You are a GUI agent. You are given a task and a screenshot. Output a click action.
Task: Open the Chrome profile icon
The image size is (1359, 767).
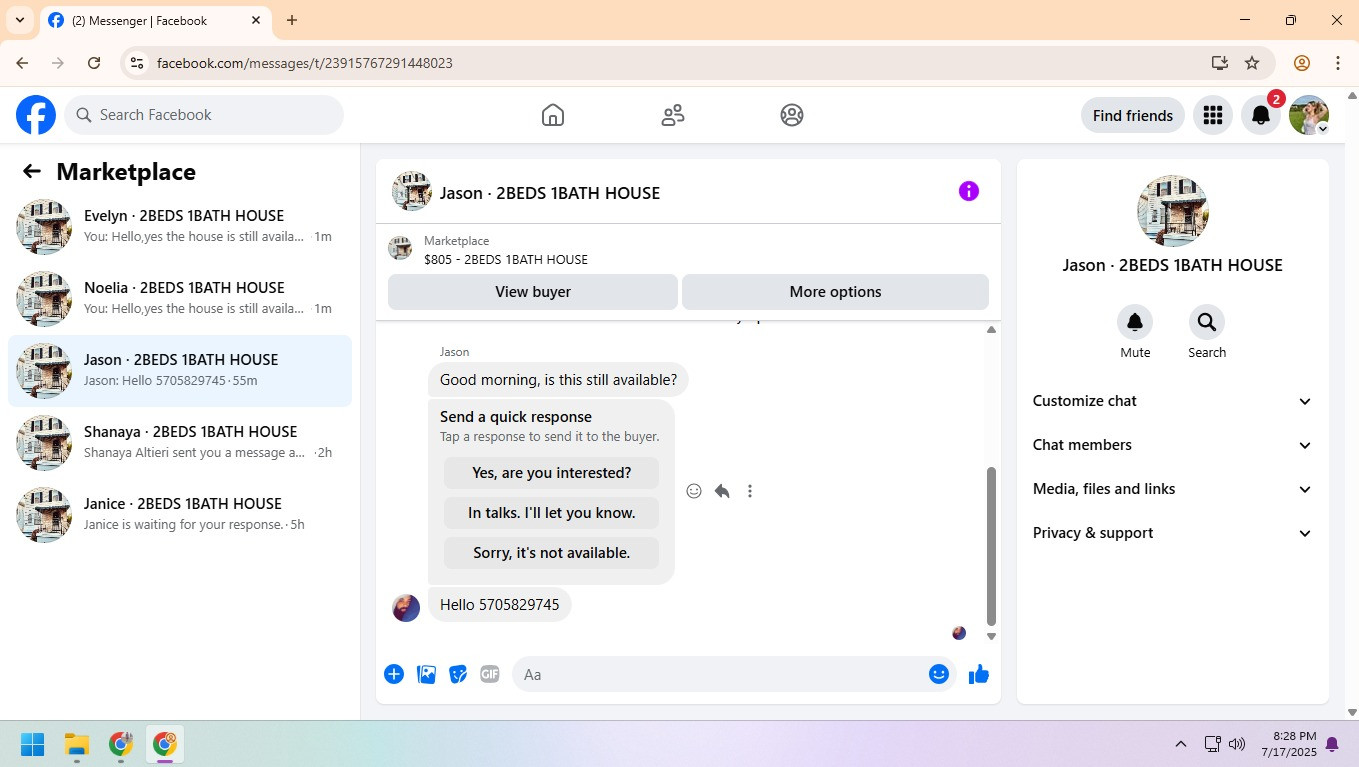1302,63
